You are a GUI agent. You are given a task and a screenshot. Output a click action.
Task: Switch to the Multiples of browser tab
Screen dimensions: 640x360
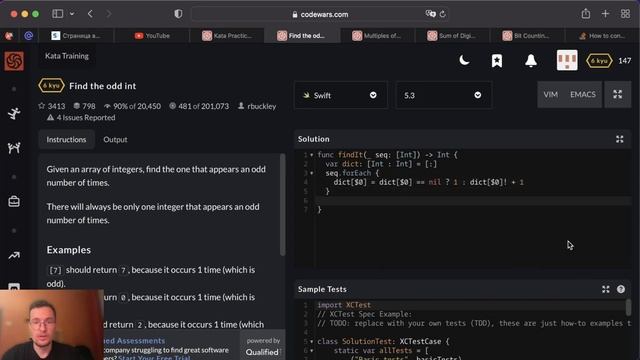click(377, 36)
